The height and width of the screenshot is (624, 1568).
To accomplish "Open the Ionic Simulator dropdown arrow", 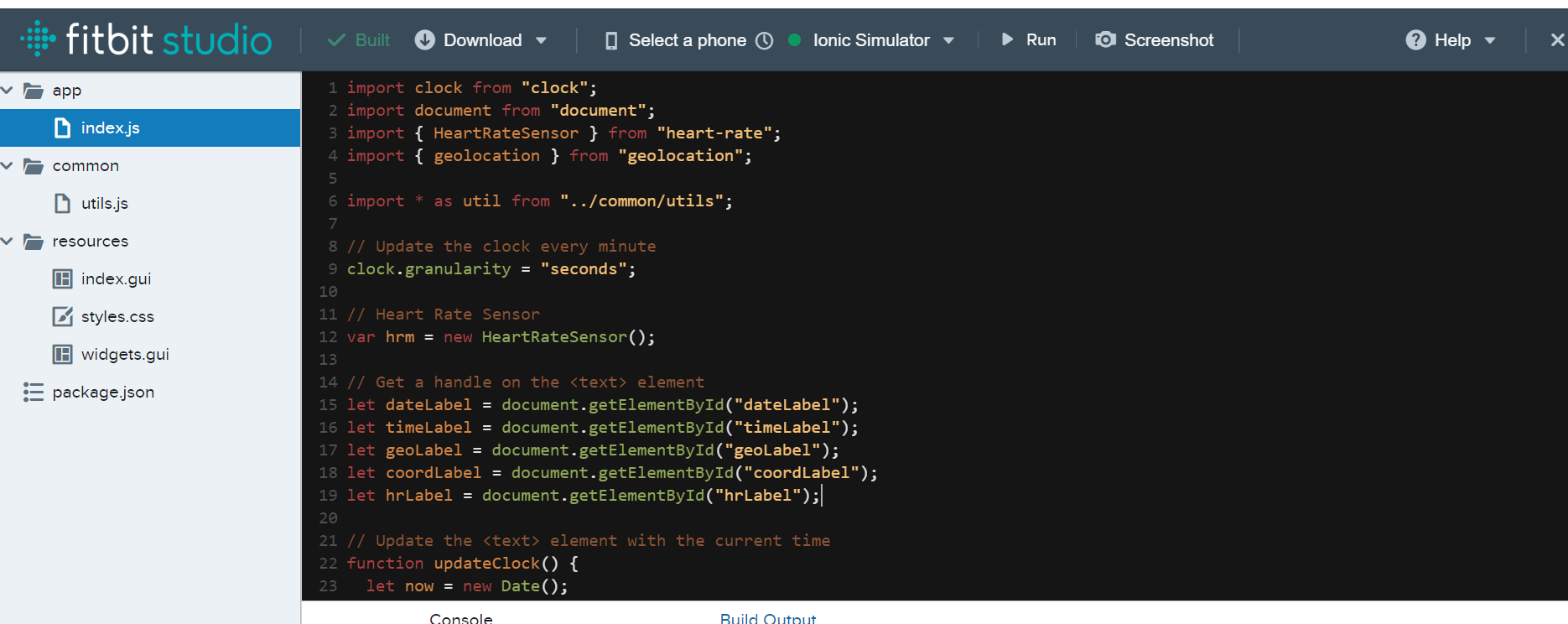I will 948,40.
